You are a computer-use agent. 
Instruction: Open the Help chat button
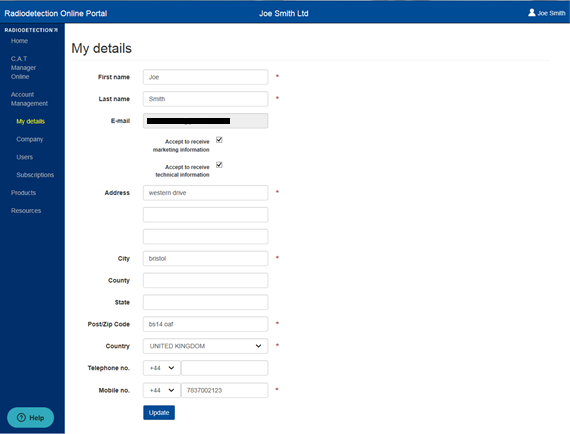31,417
